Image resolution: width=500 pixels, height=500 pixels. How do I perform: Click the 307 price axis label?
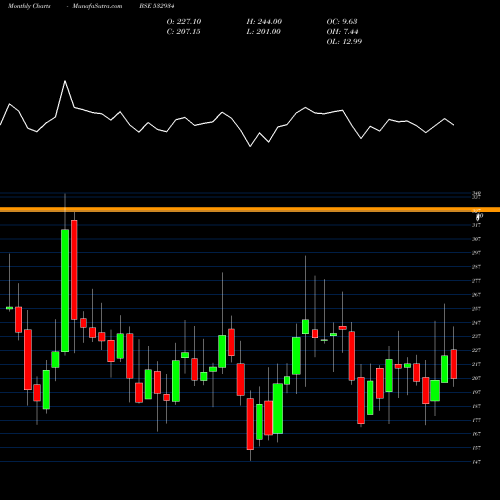pos(476,239)
